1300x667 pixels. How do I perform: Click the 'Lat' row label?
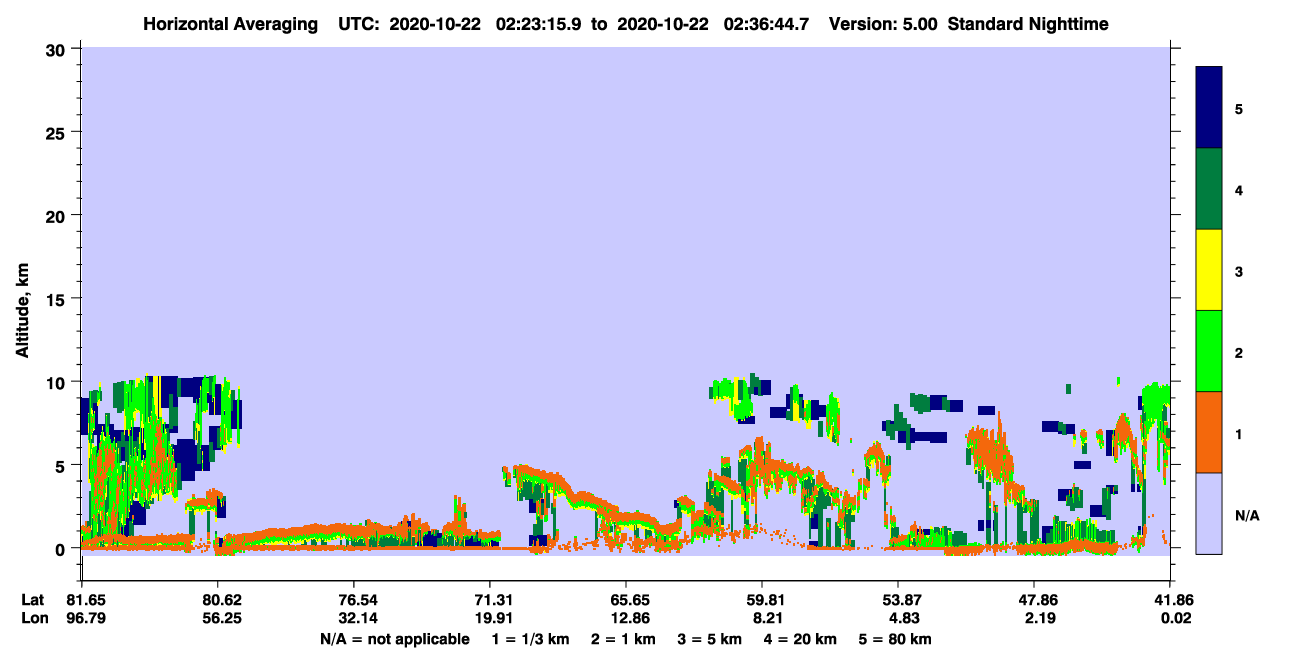pos(33,600)
